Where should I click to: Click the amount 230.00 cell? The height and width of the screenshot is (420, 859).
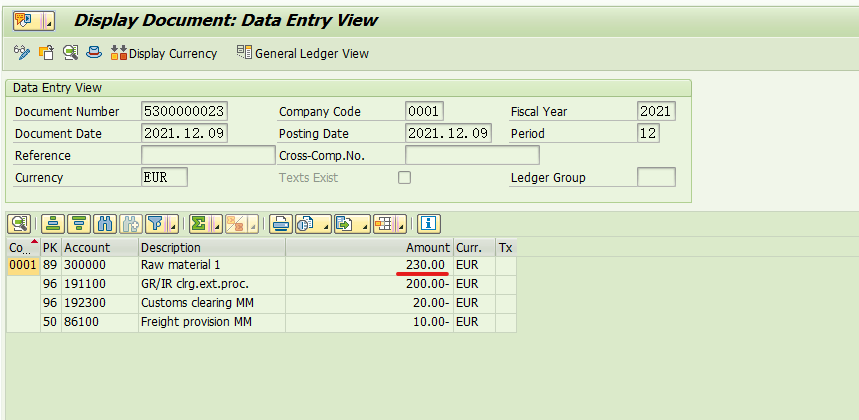tap(370, 266)
